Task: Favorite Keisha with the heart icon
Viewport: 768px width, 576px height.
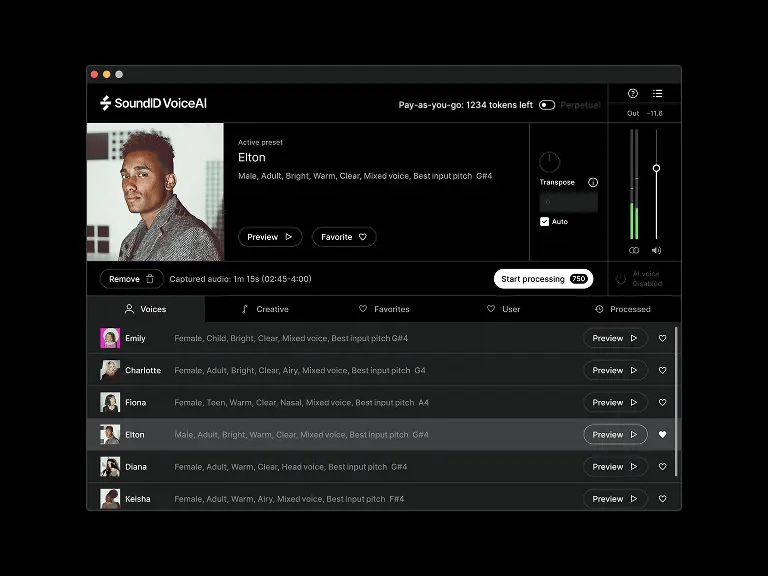Action: (662, 499)
